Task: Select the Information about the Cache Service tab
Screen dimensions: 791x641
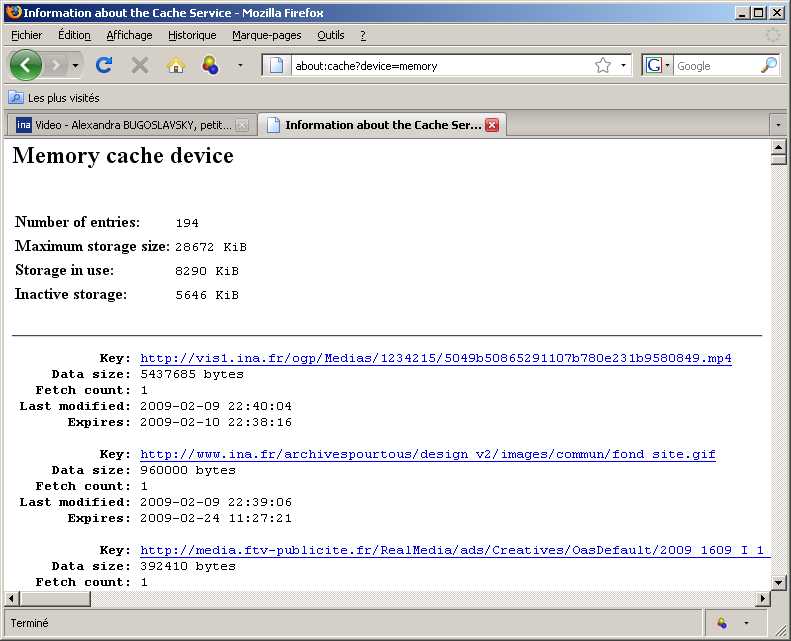Action: click(x=382, y=125)
